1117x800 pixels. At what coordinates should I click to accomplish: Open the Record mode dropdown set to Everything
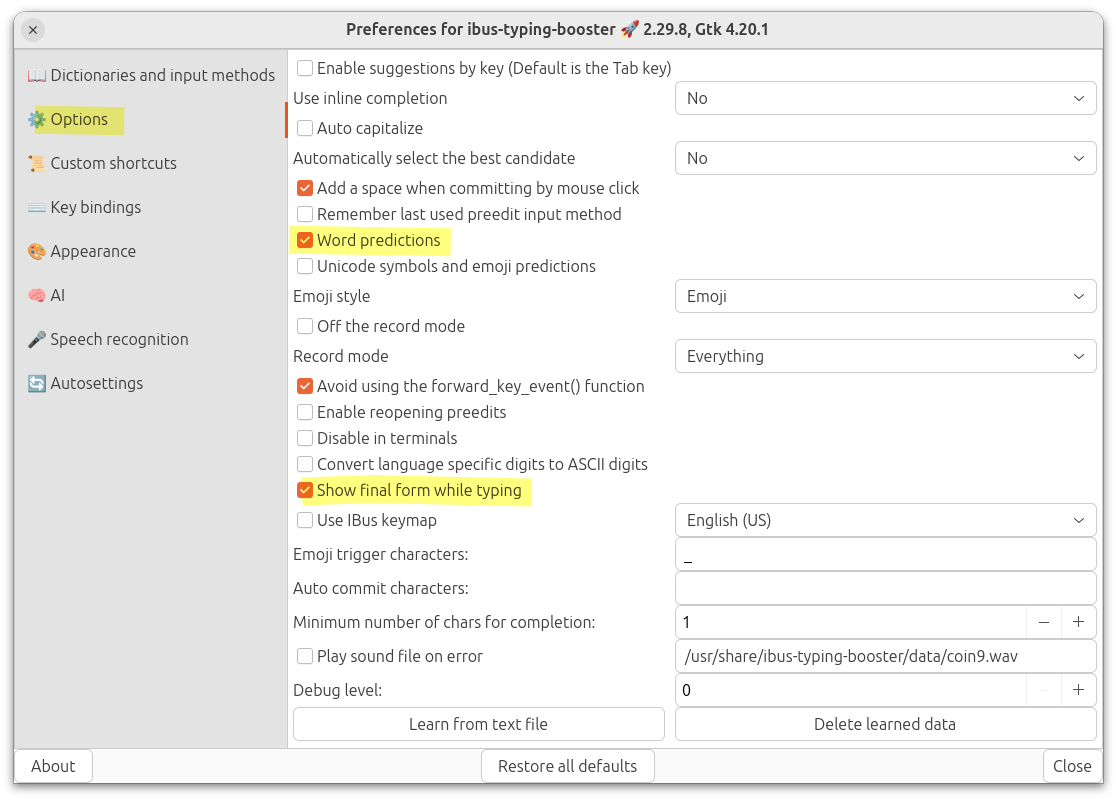pyautogui.click(x=885, y=357)
